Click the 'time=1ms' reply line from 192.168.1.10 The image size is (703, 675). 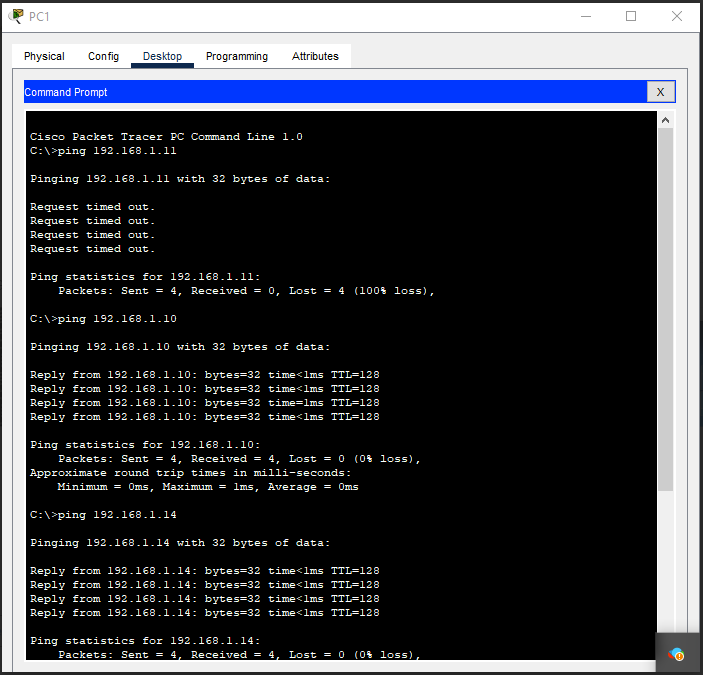(204, 403)
